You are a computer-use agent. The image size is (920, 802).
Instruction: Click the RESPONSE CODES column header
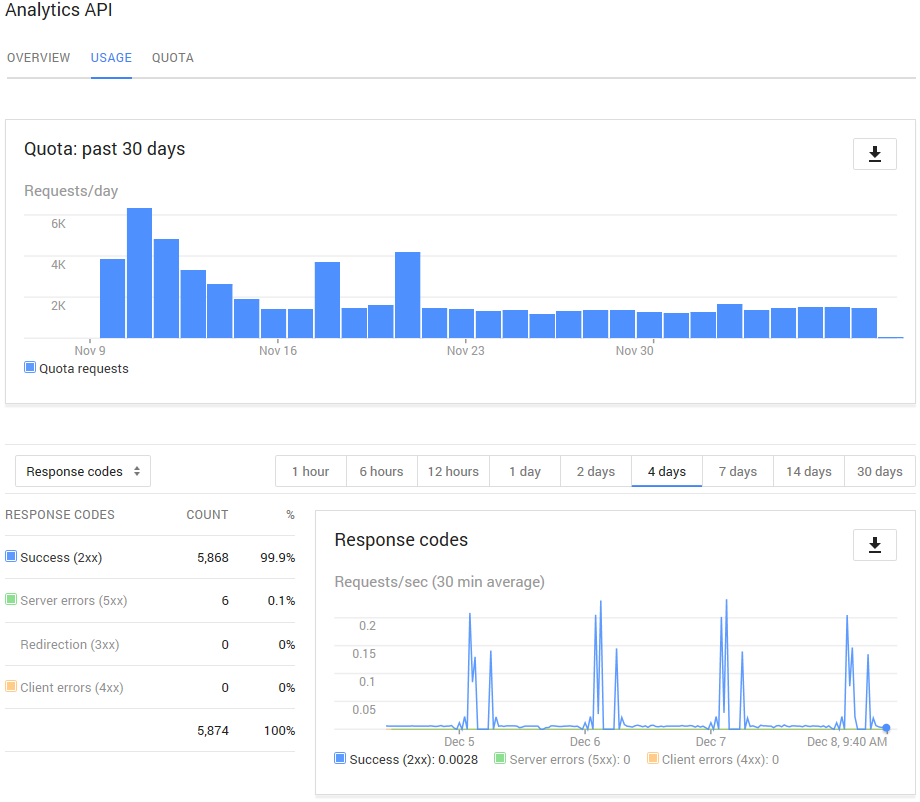click(60, 515)
